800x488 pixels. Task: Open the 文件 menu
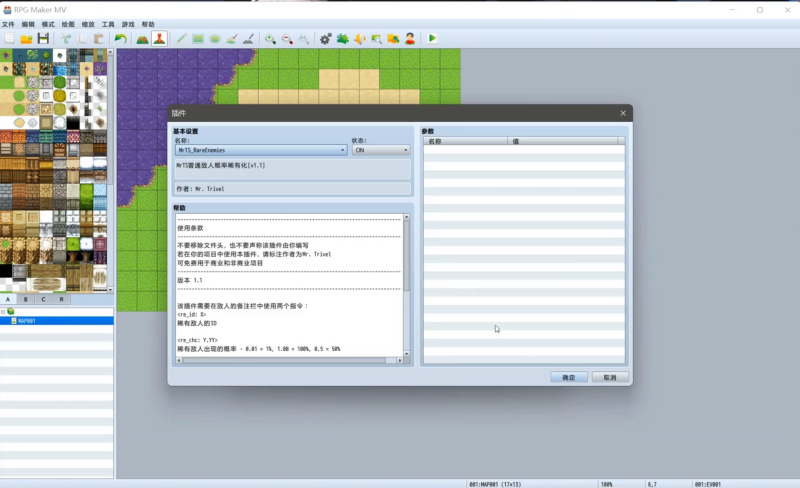click(x=8, y=24)
